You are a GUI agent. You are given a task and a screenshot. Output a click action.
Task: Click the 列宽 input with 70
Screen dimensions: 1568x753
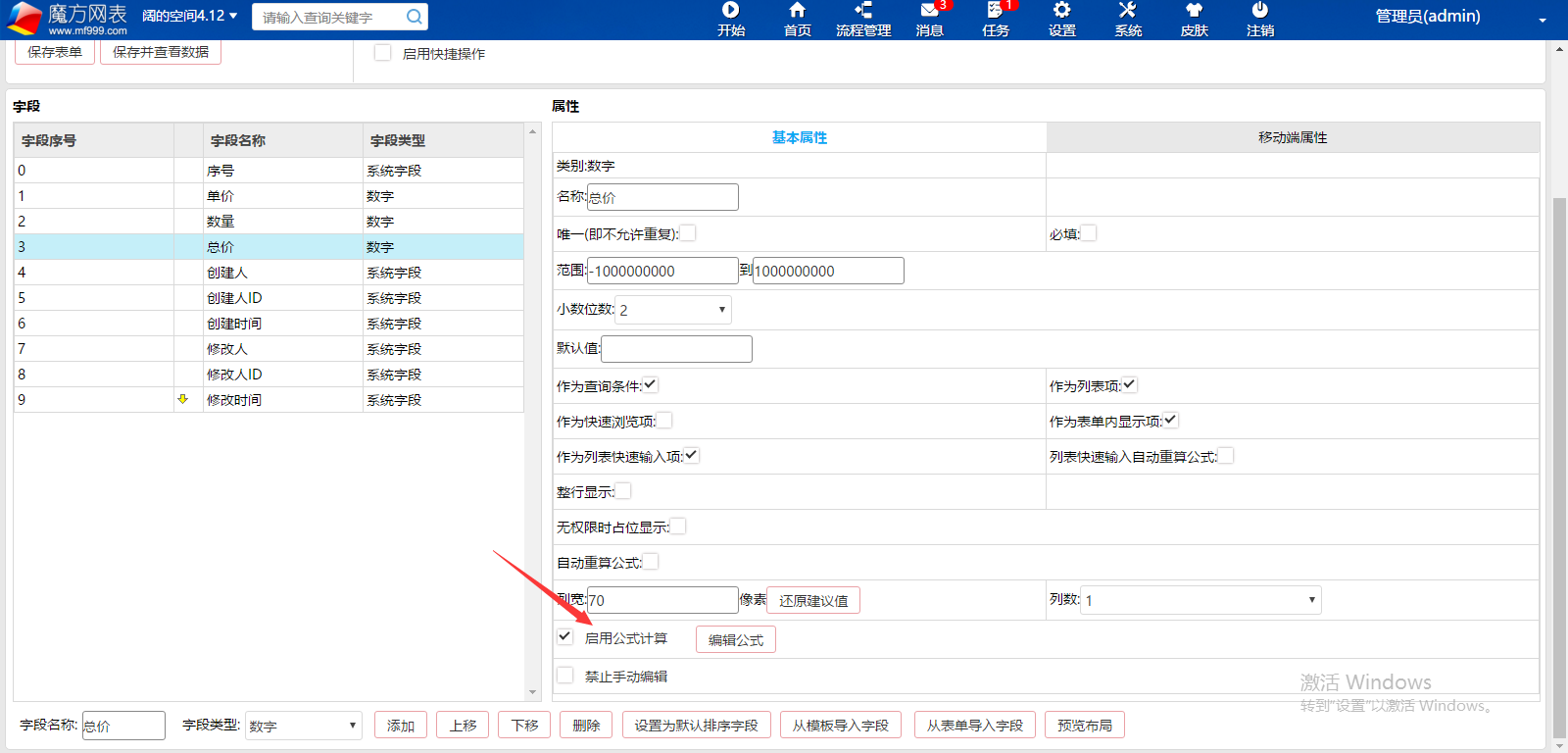pyautogui.click(x=662, y=600)
